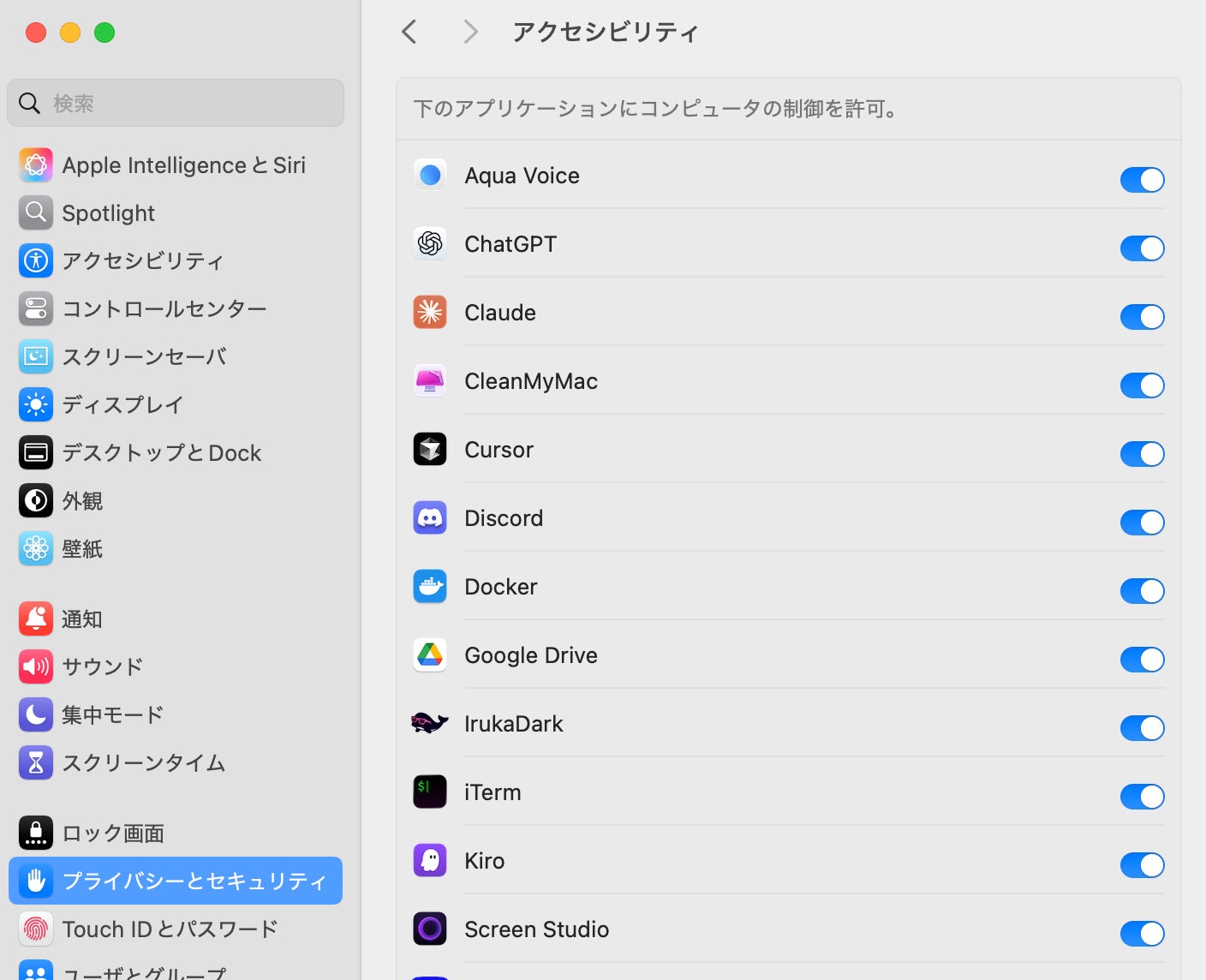Click the スクリーンタイム hourglass icon
The width and height of the screenshot is (1206, 980).
[x=36, y=762]
